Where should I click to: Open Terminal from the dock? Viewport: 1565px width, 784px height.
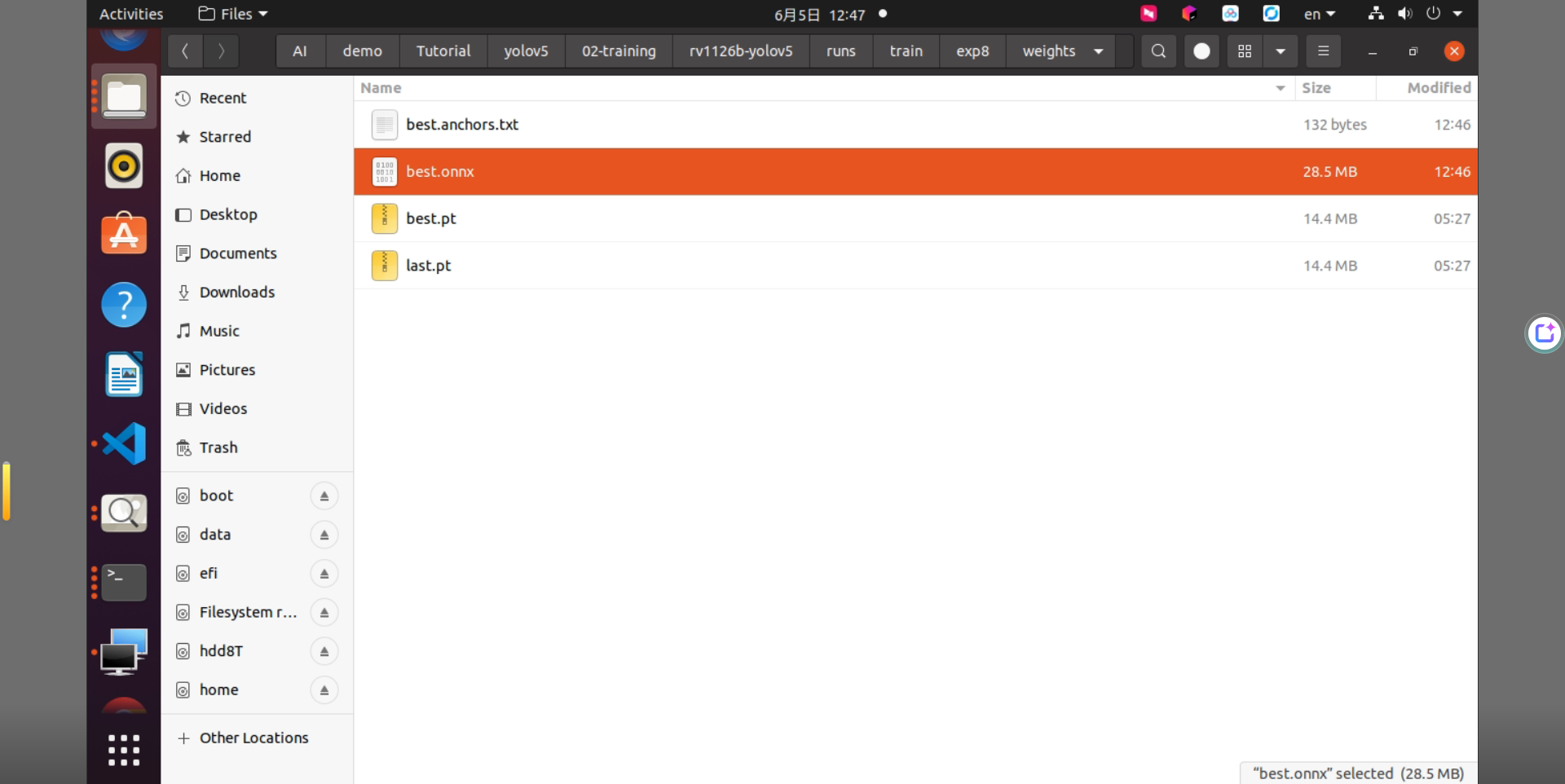(x=124, y=583)
